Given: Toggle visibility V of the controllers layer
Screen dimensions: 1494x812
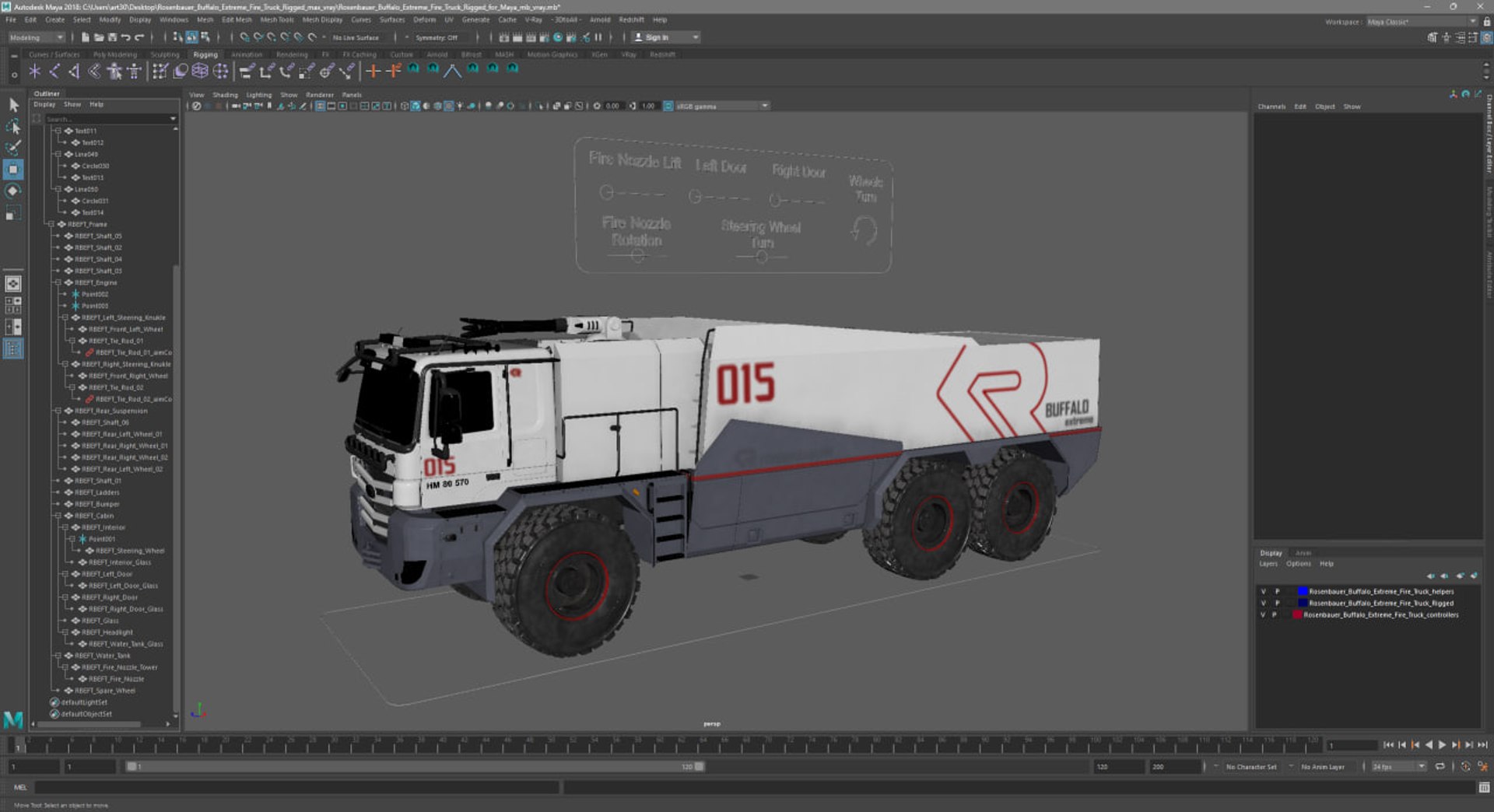Looking at the screenshot, I should coord(1263,614).
